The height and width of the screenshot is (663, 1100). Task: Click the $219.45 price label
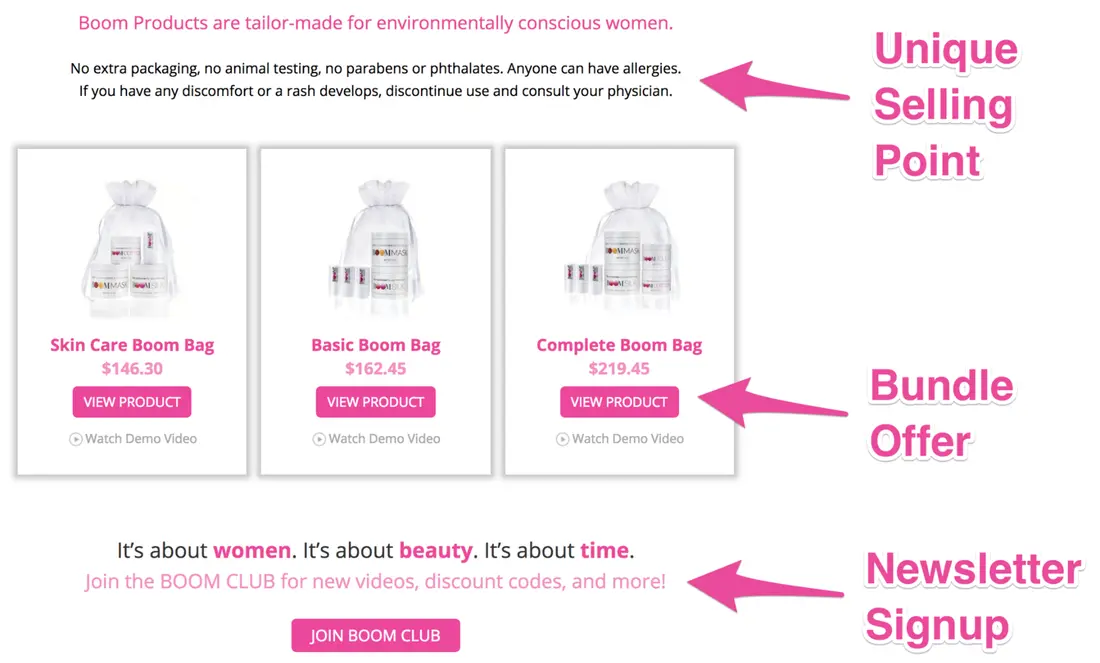[619, 369]
